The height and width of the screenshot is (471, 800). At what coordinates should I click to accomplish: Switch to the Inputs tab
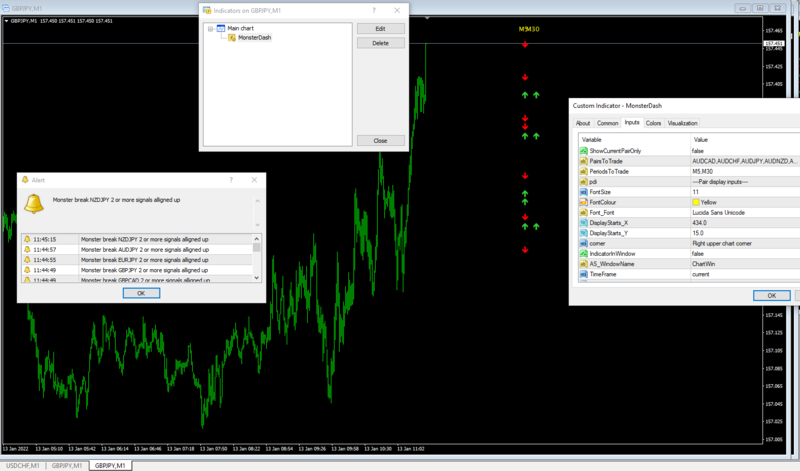[632, 122]
